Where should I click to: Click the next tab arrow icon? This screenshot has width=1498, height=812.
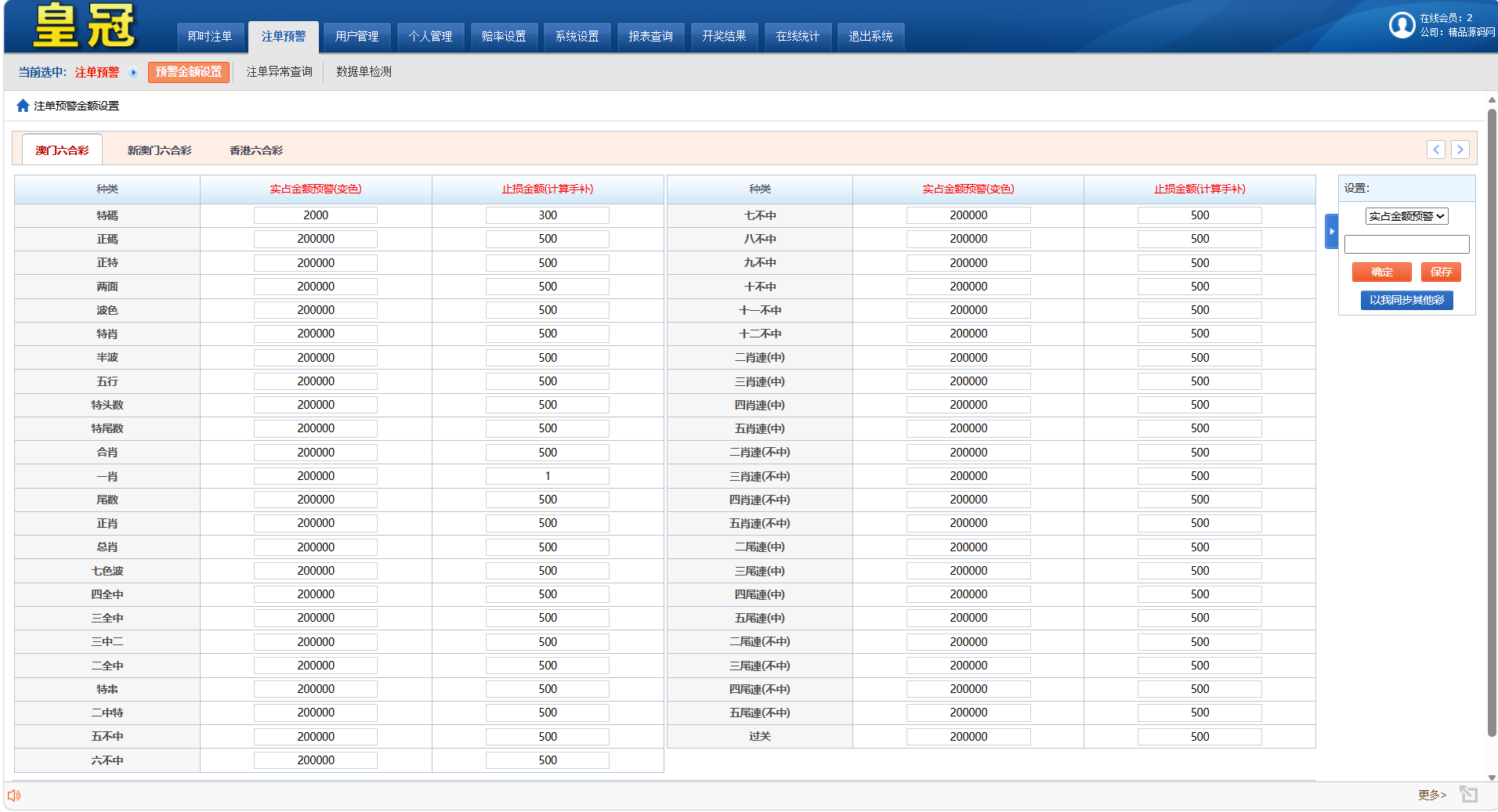[1460, 150]
